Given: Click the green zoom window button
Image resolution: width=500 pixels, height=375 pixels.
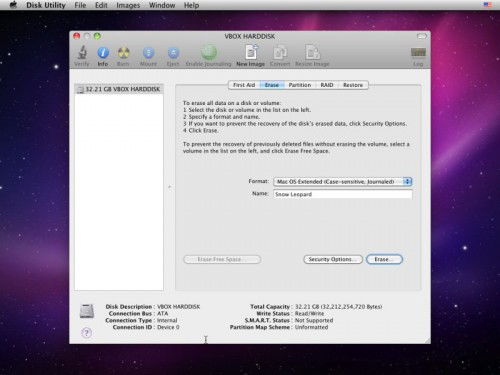Looking at the screenshot, I should click(97, 36).
